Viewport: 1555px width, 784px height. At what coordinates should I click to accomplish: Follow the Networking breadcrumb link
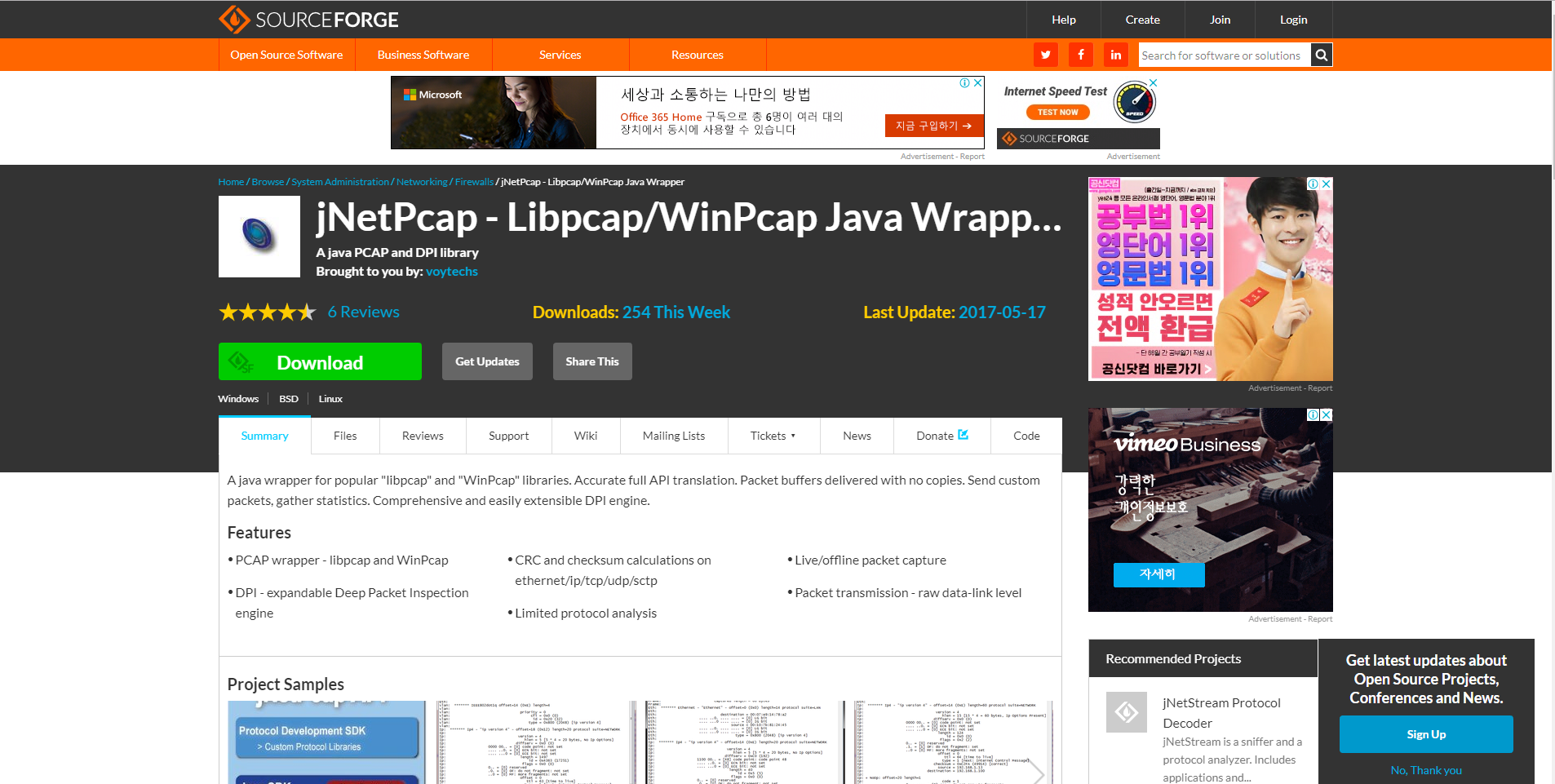coord(422,182)
